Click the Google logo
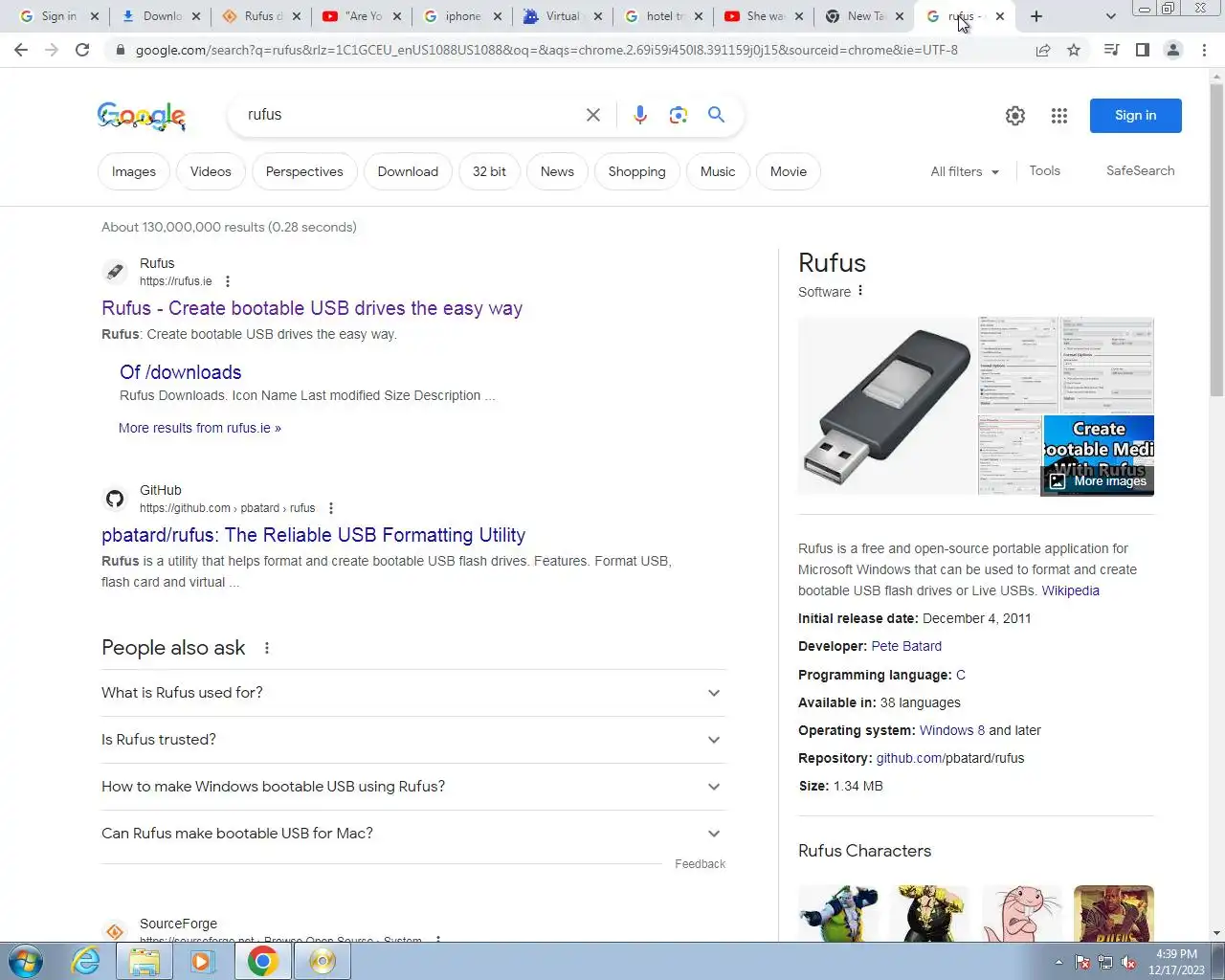 (142, 116)
